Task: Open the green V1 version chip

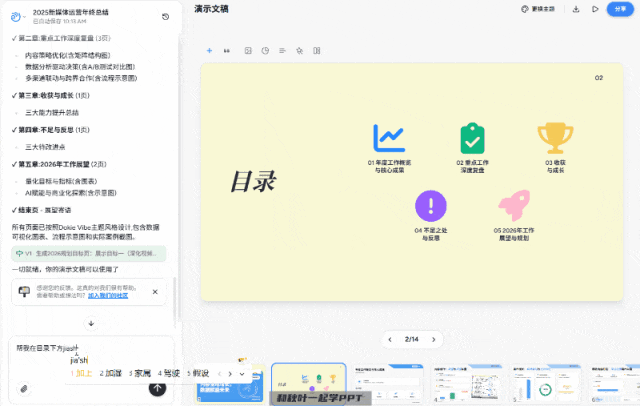Action: [89, 253]
